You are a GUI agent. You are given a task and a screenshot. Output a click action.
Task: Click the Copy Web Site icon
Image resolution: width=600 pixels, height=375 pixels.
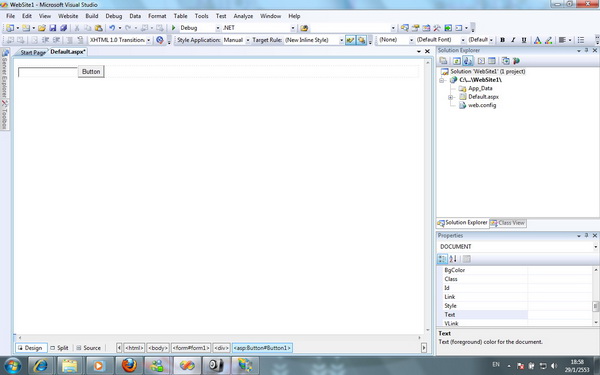(505, 61)
